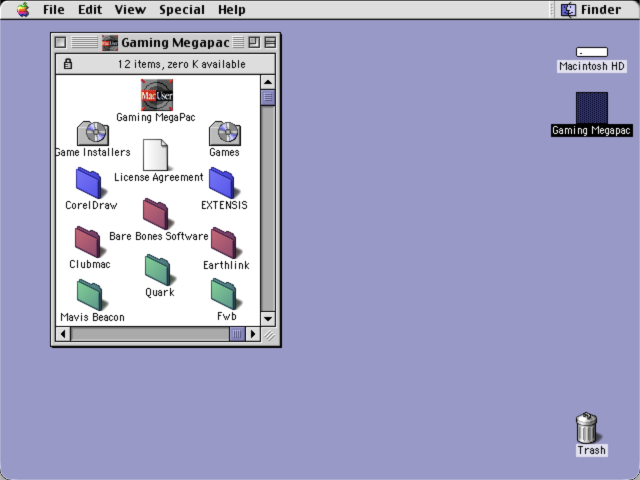Click the window collapse box
The height and width of the screenshot is (480, 640).
coord(270,42)
